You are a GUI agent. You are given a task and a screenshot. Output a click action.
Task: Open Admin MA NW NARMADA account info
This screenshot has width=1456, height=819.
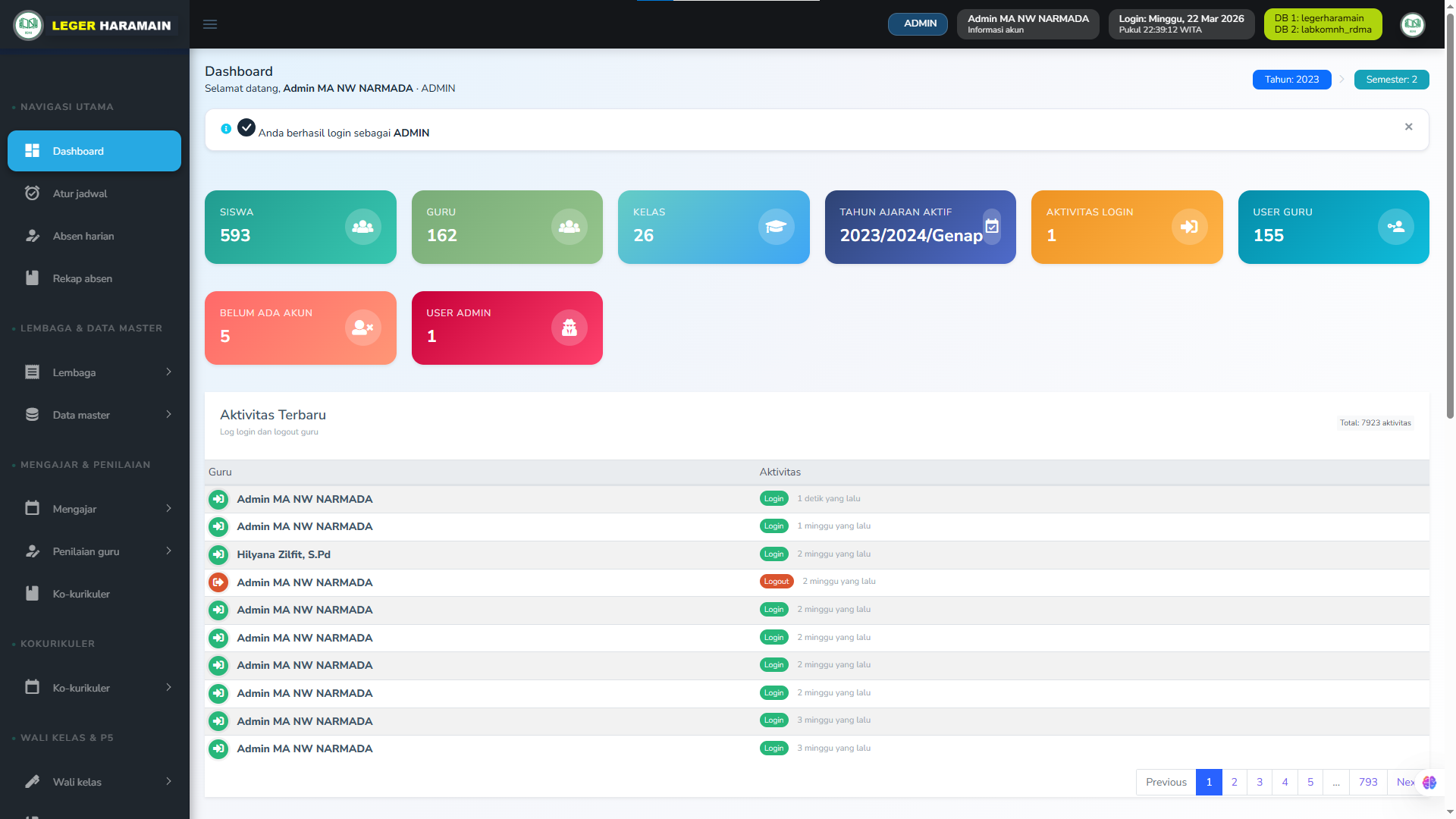[1028, 24]
